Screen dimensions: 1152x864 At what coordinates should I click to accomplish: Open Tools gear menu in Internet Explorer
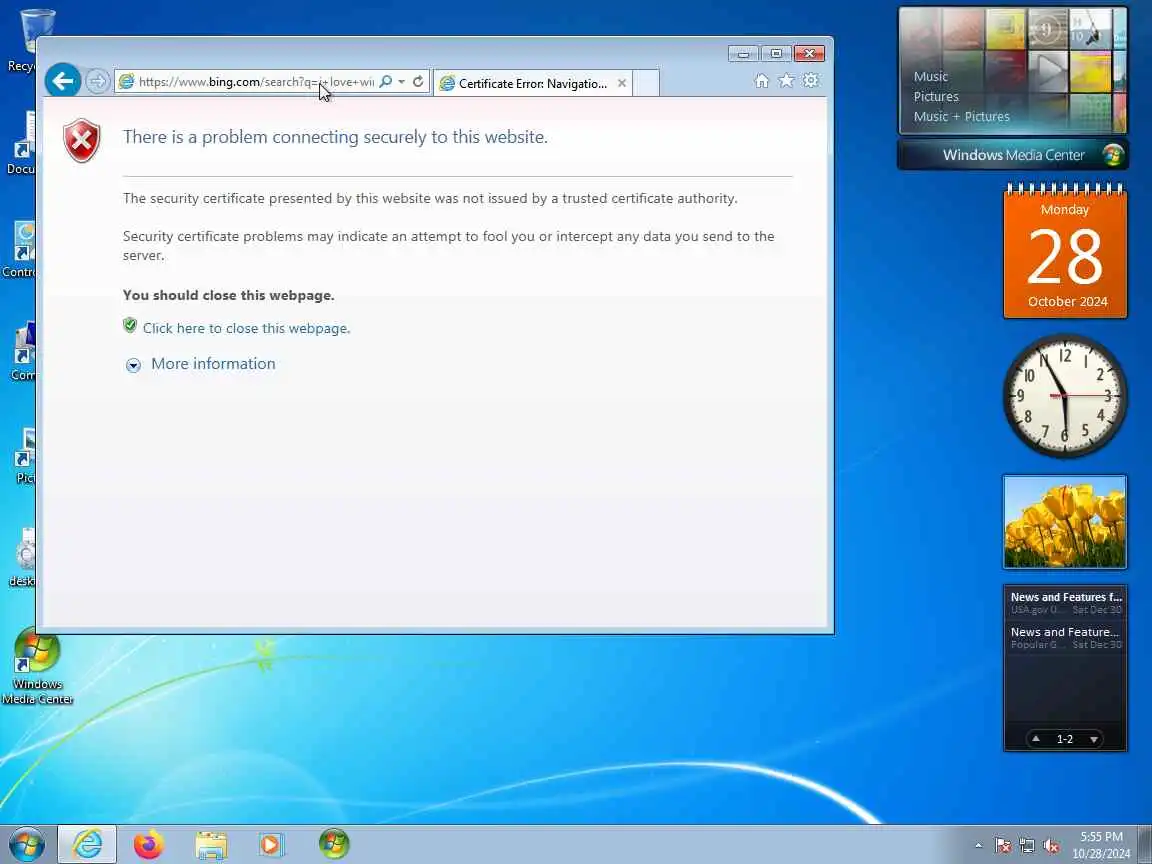pos(810,81)
